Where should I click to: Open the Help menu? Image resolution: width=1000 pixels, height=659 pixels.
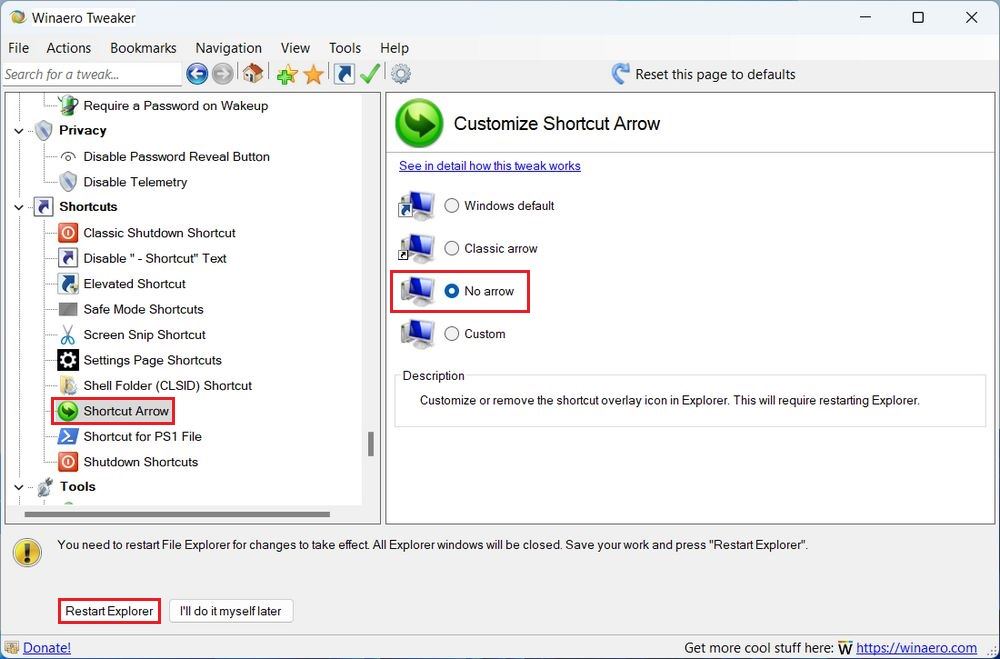pyautogui.click(x=394, y=48)
